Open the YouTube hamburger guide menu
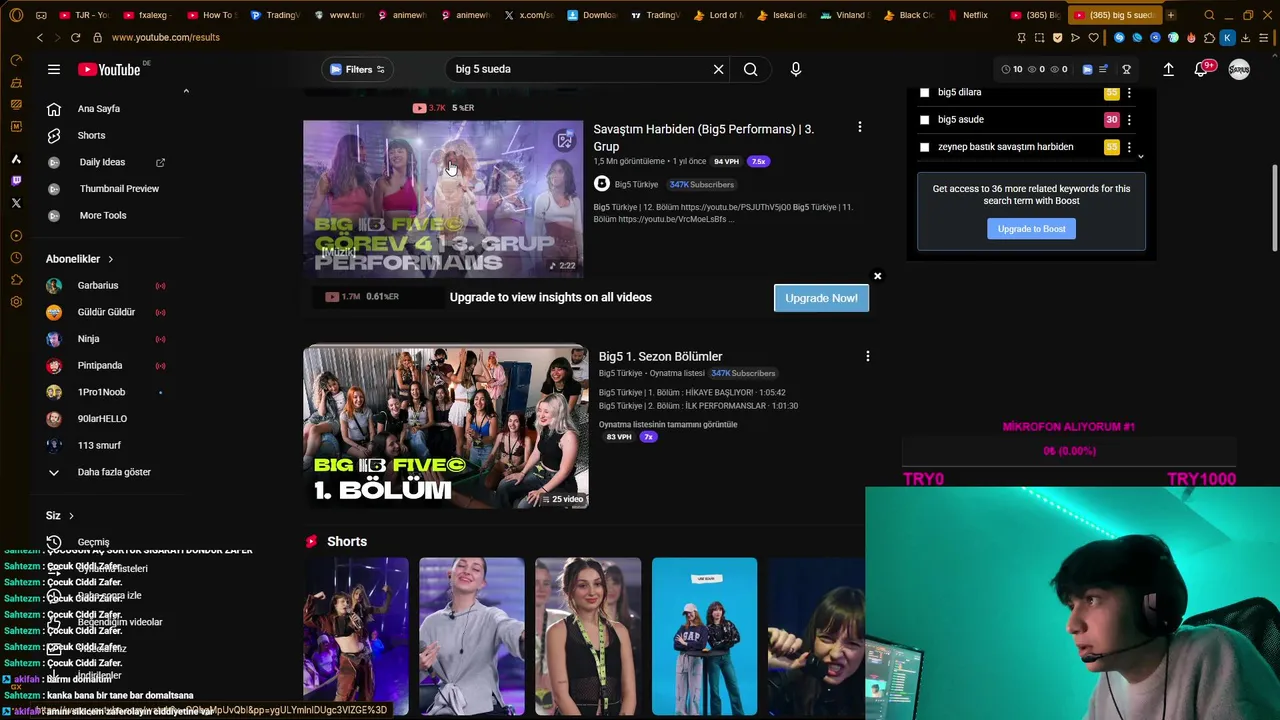 [54, 69]
